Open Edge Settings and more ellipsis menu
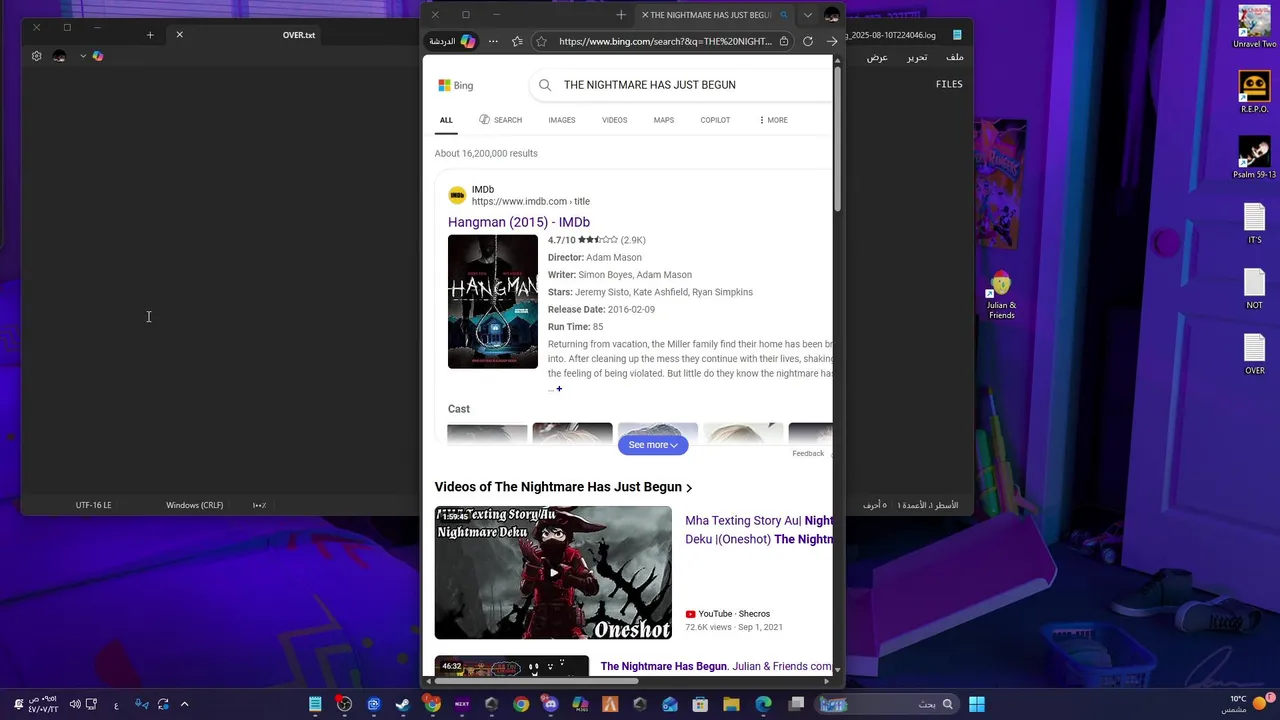Screen dimensions: 1280x720 [x=493, y=41]
